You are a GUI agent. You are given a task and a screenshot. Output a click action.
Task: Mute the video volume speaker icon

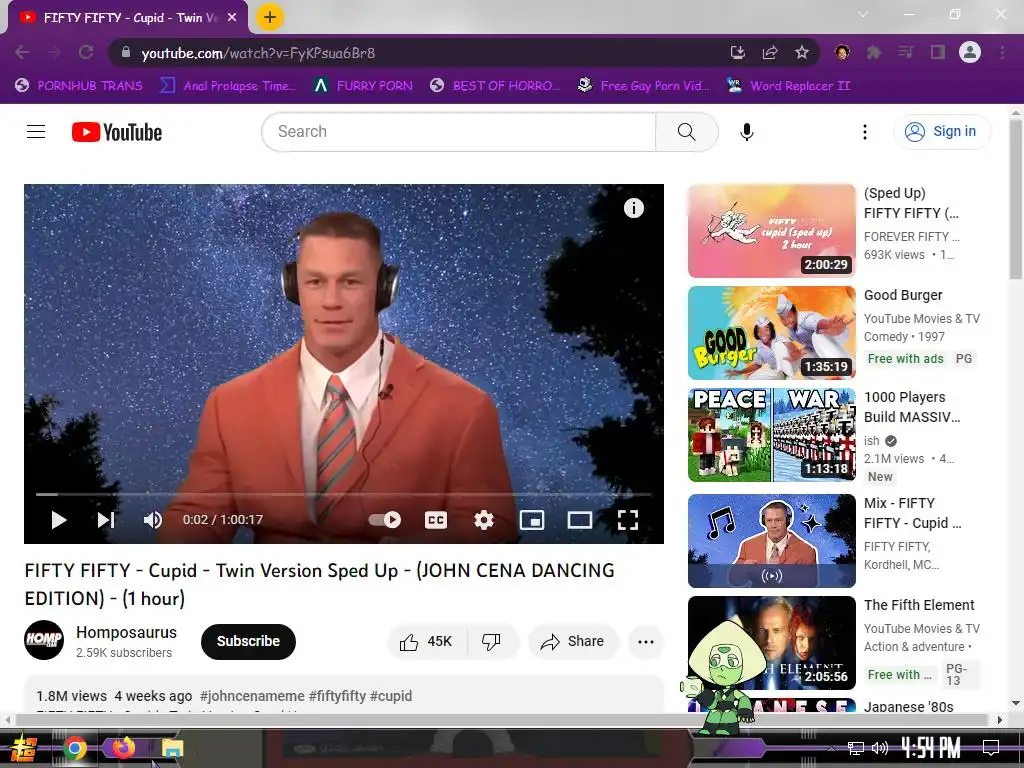click(x=153, y=520)
